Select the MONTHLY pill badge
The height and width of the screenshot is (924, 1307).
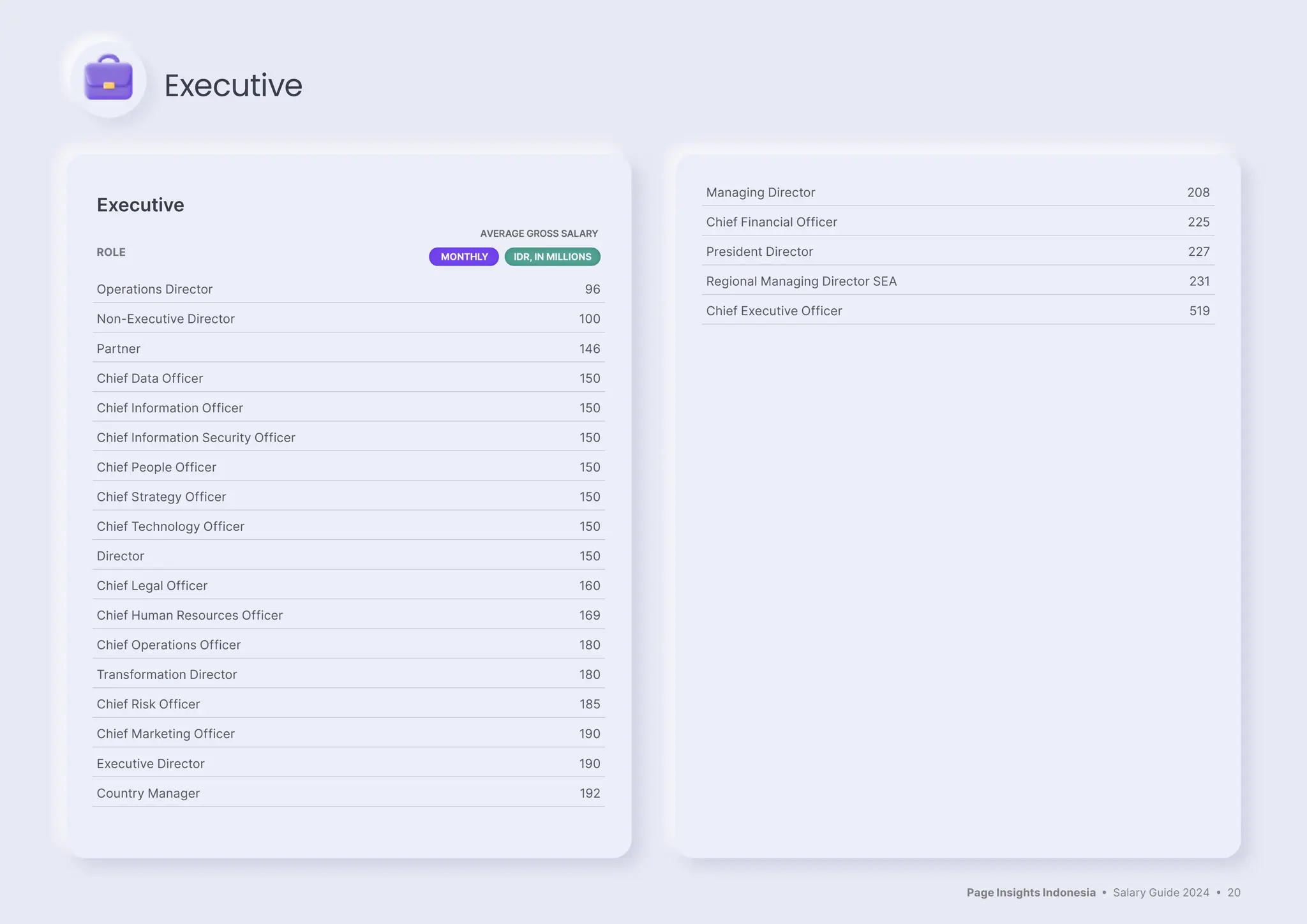[x=464, y=257]
